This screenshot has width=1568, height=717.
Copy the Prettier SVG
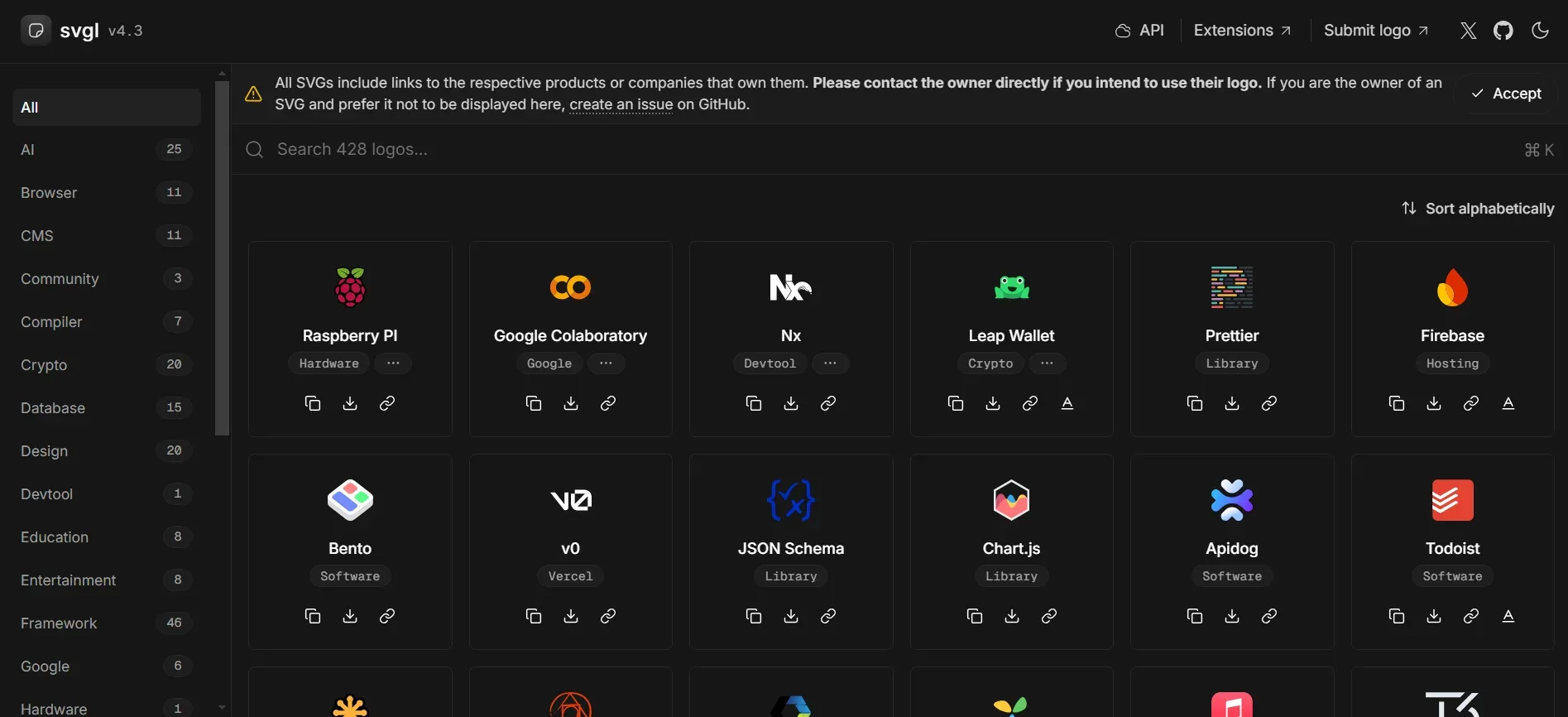[1195, 403]
